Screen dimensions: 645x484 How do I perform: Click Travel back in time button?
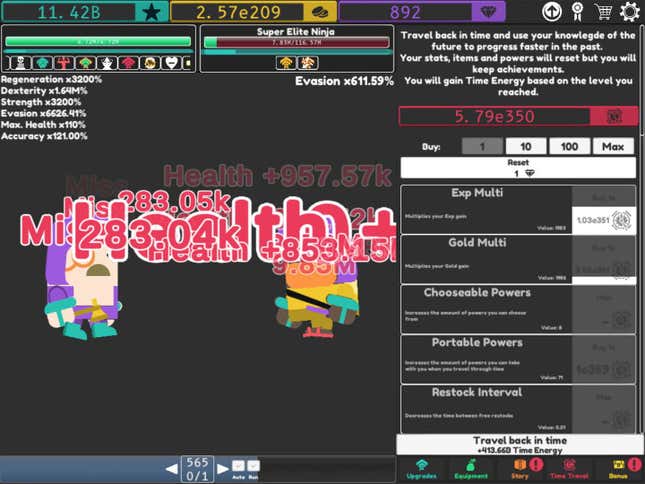520,445
